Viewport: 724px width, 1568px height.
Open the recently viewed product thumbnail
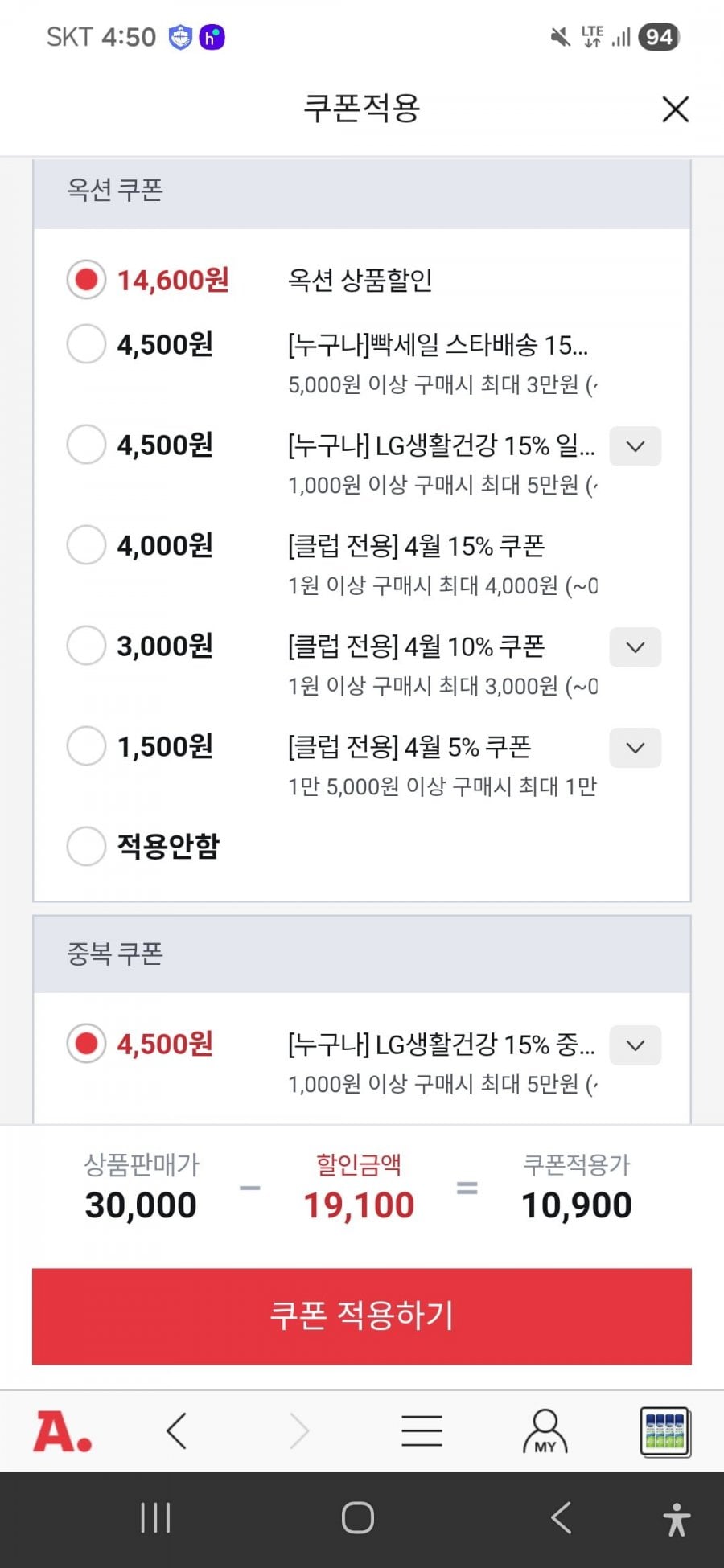pos(665,1431)
